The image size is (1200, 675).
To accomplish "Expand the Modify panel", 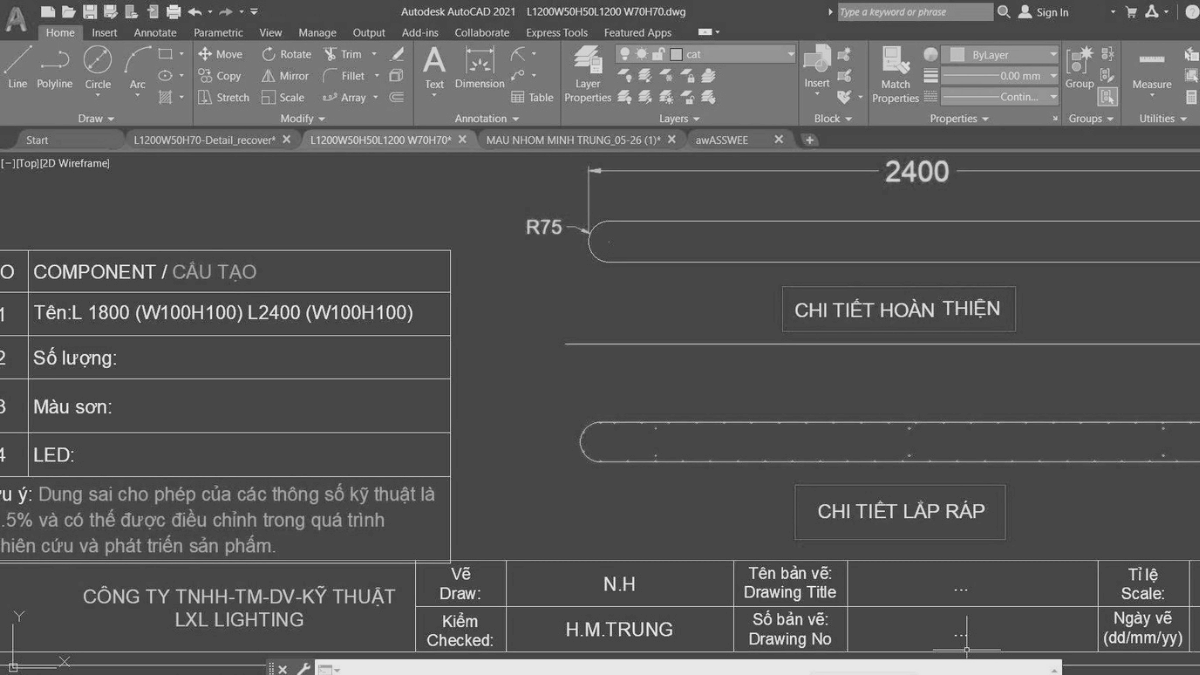I will [301, 118].
